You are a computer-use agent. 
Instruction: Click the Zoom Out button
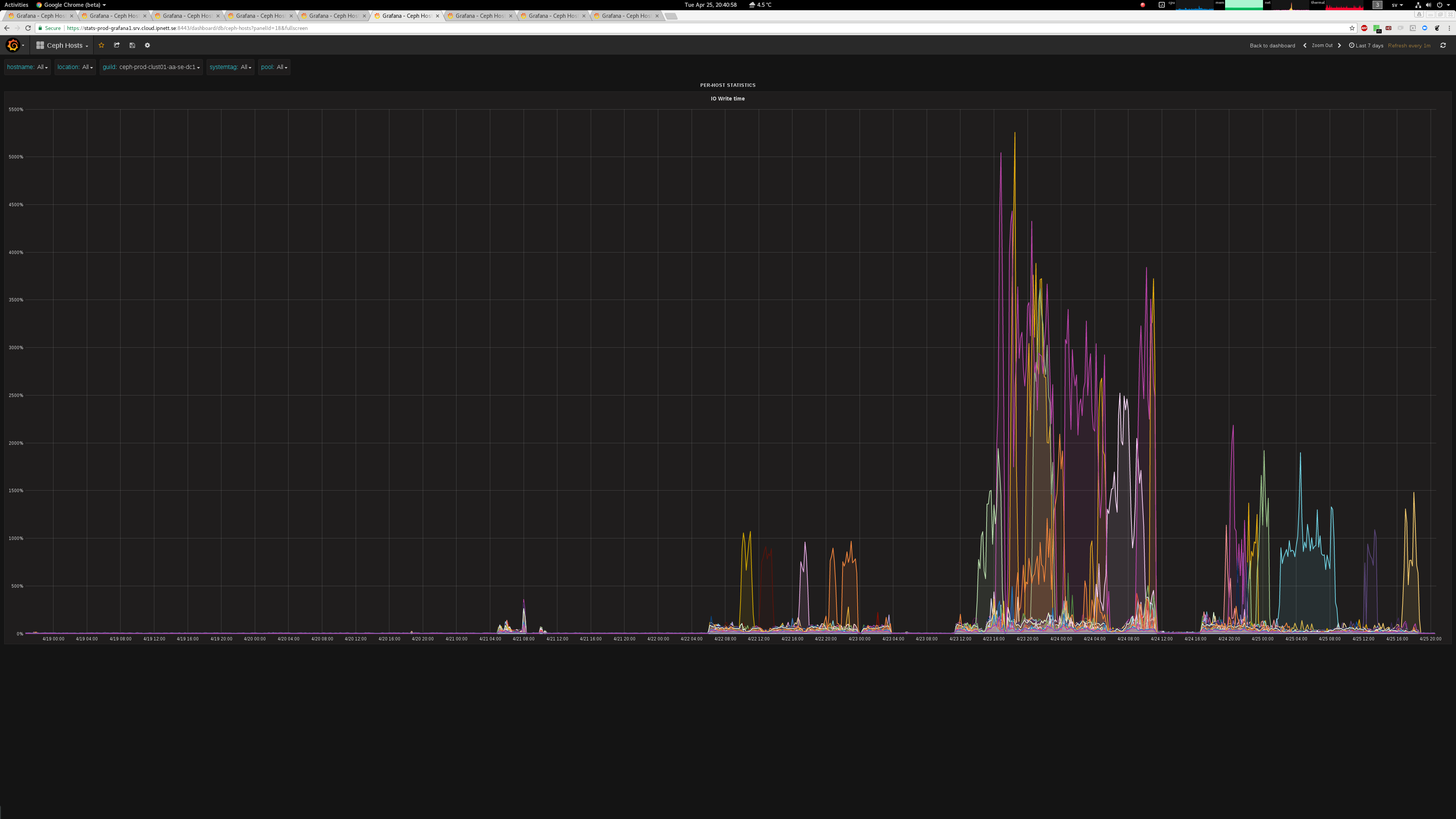pos(1322,45)
